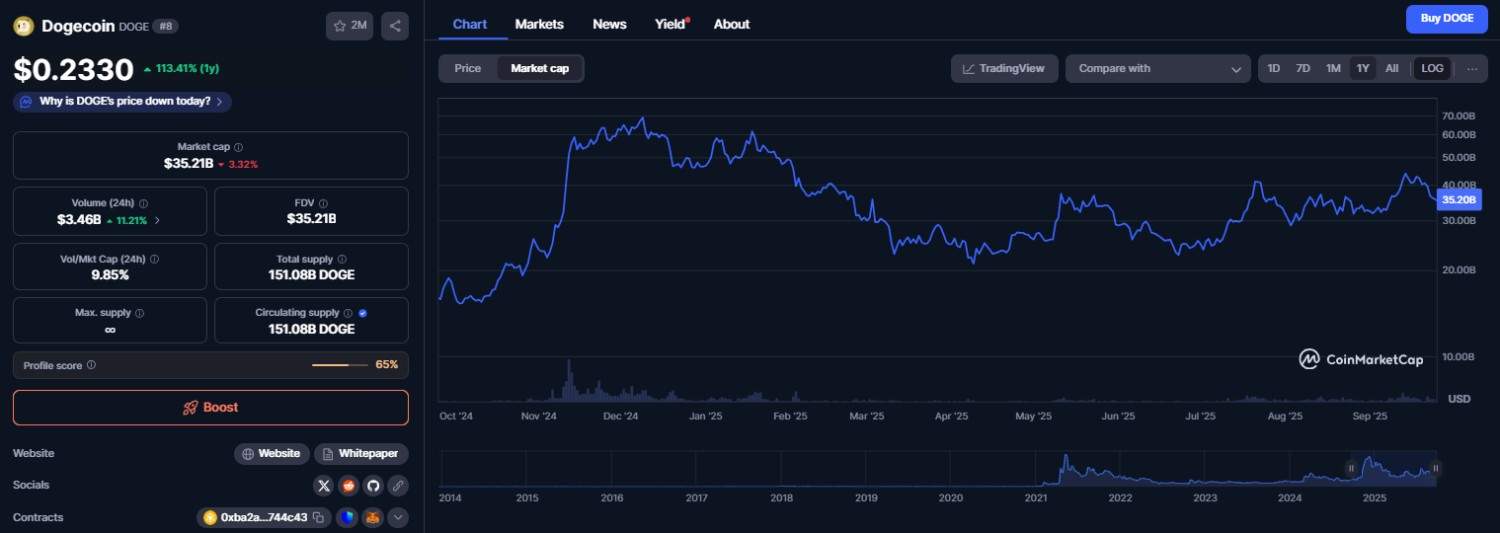The image size is (1500, 533).
Task: Click info icon beside Circulating supply
Action: tap(348, 313)
